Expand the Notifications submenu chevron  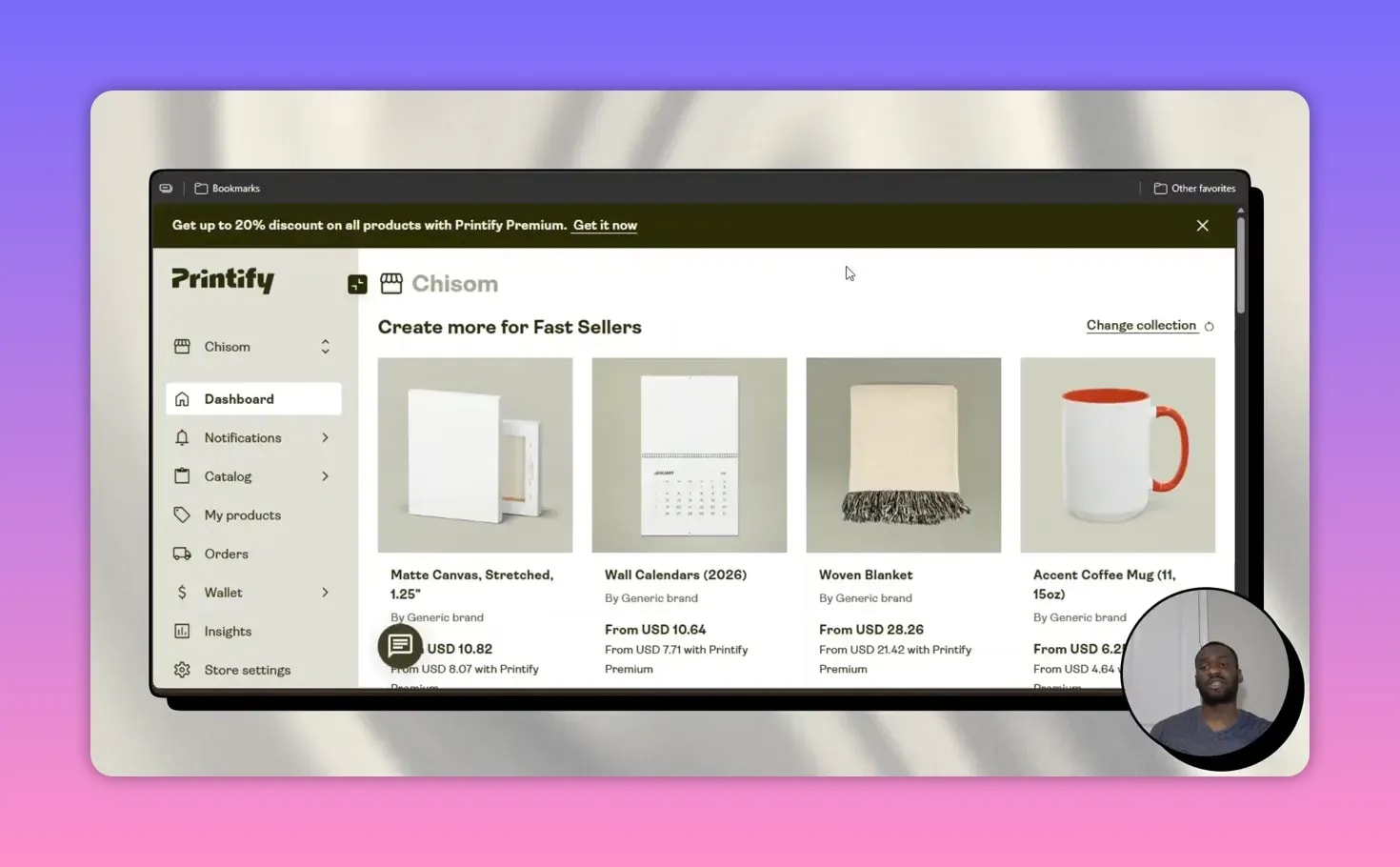click(325, 437)
